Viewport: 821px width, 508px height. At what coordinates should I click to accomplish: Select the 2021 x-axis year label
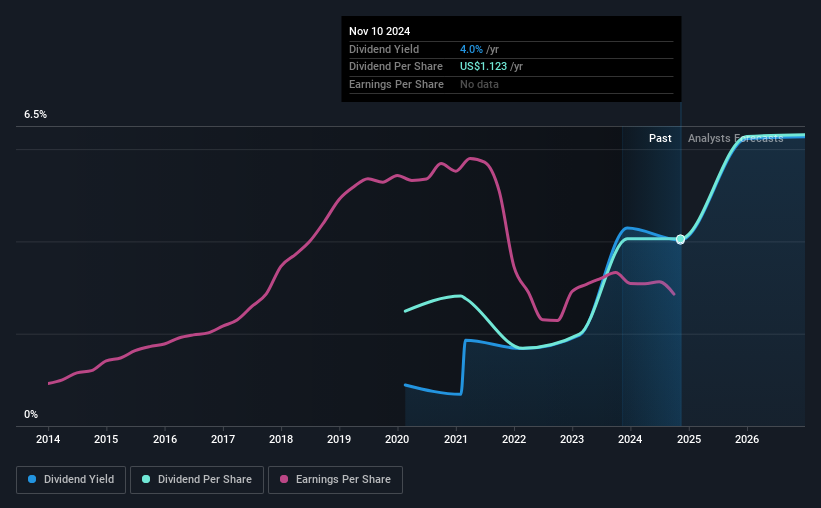(x=456, y=439)
